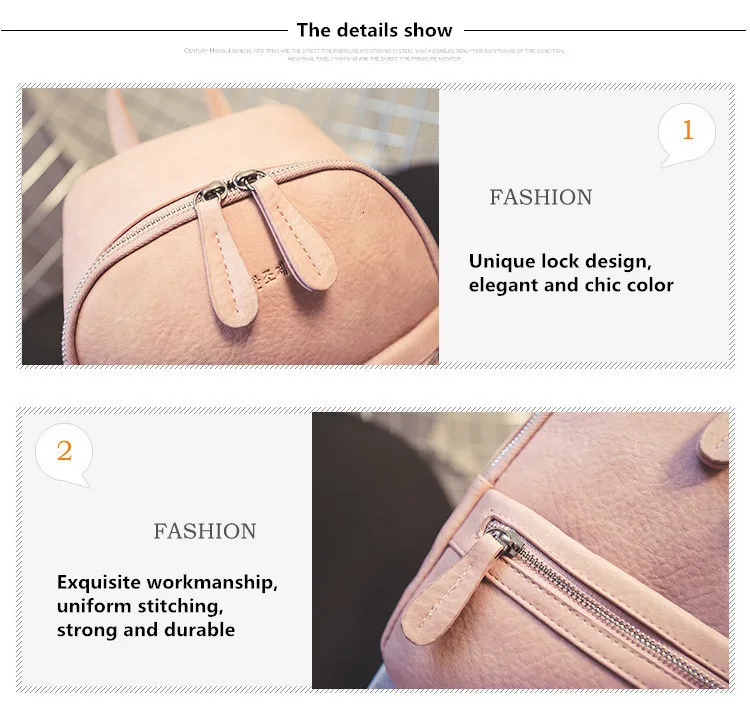Click 'Unique lock design' text

click(560, 261)
